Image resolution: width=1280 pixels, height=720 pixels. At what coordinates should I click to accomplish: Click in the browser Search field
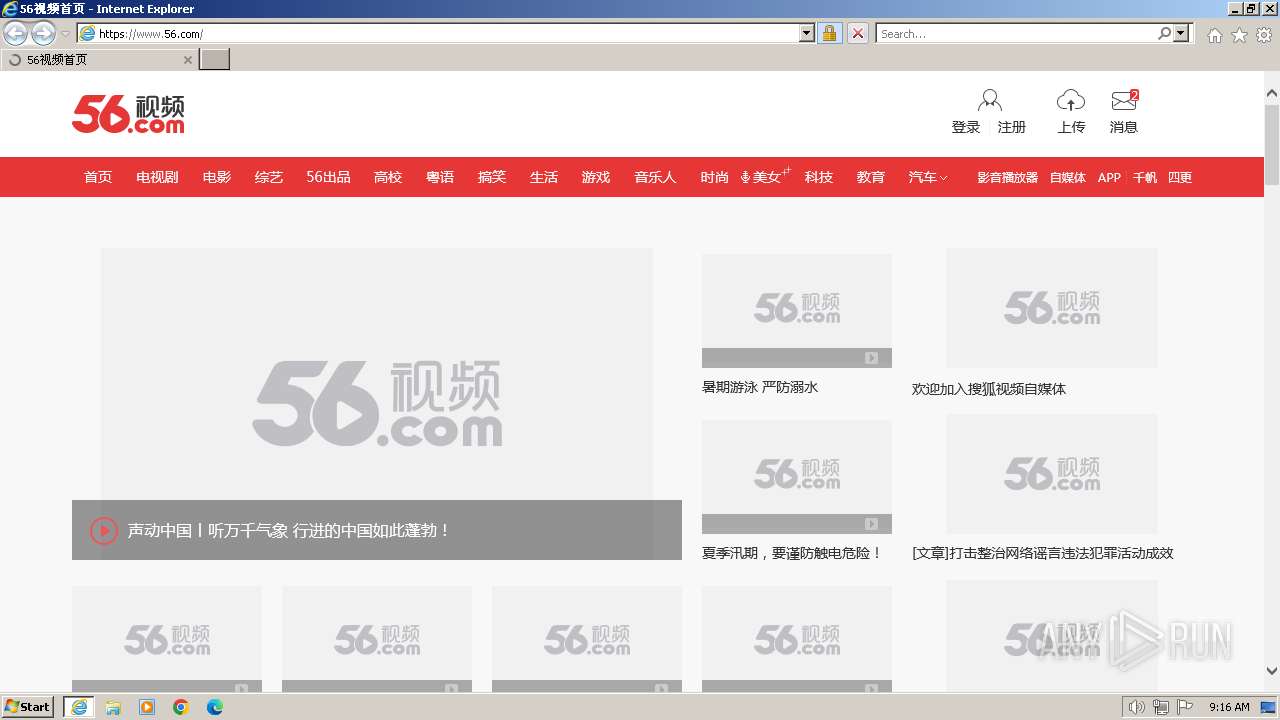point(1016,33)
